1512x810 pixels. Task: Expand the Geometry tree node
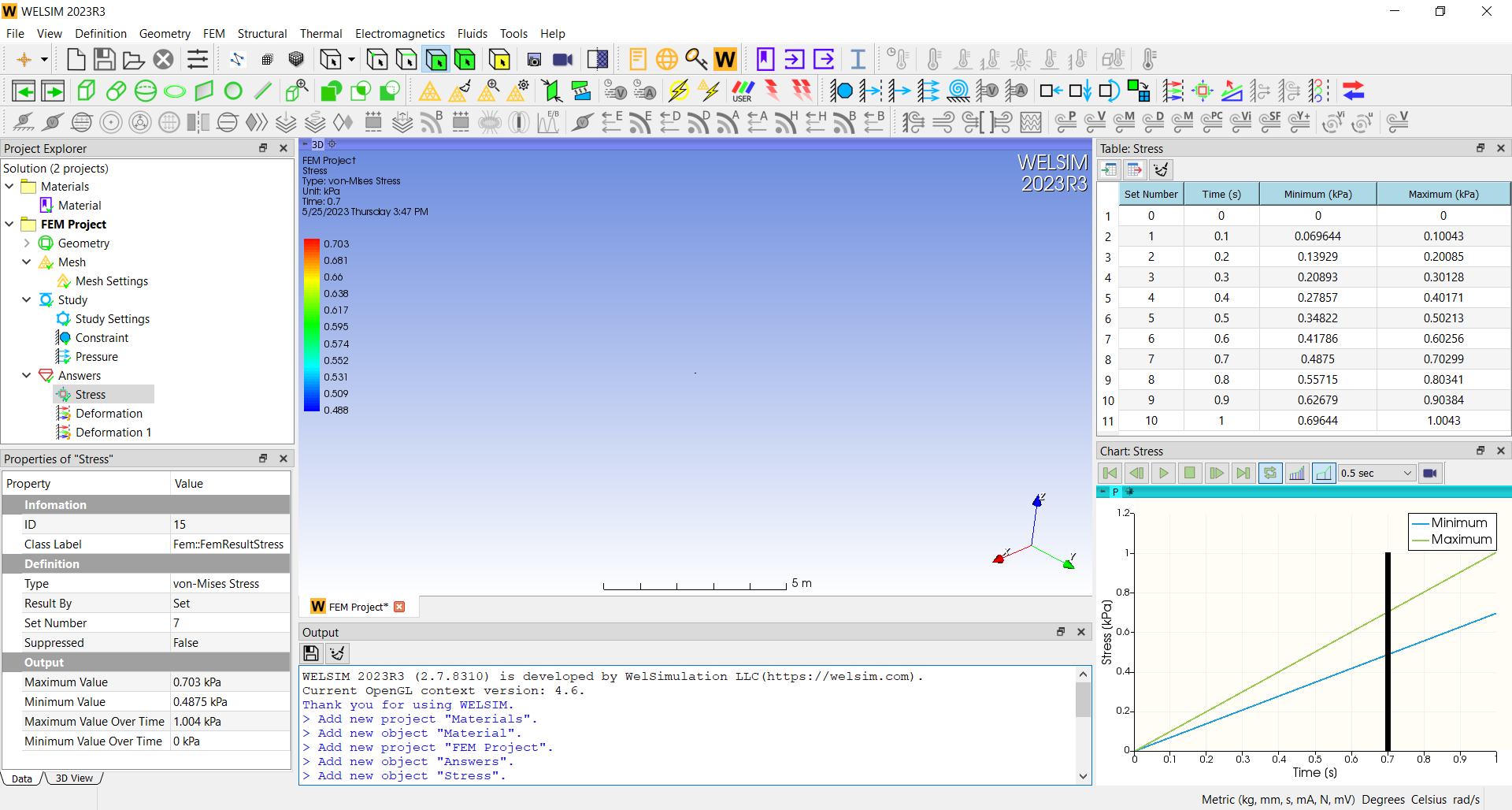click(x=27, y=243)
